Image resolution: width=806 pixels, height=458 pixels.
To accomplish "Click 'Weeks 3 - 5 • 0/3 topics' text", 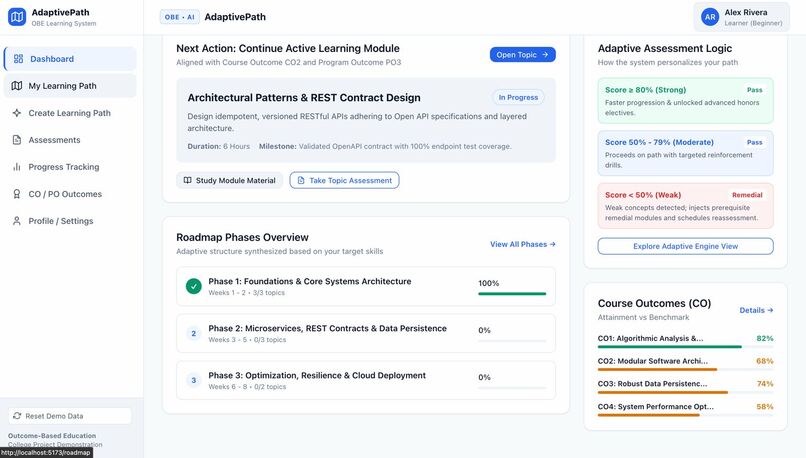I will click(247, 340).
